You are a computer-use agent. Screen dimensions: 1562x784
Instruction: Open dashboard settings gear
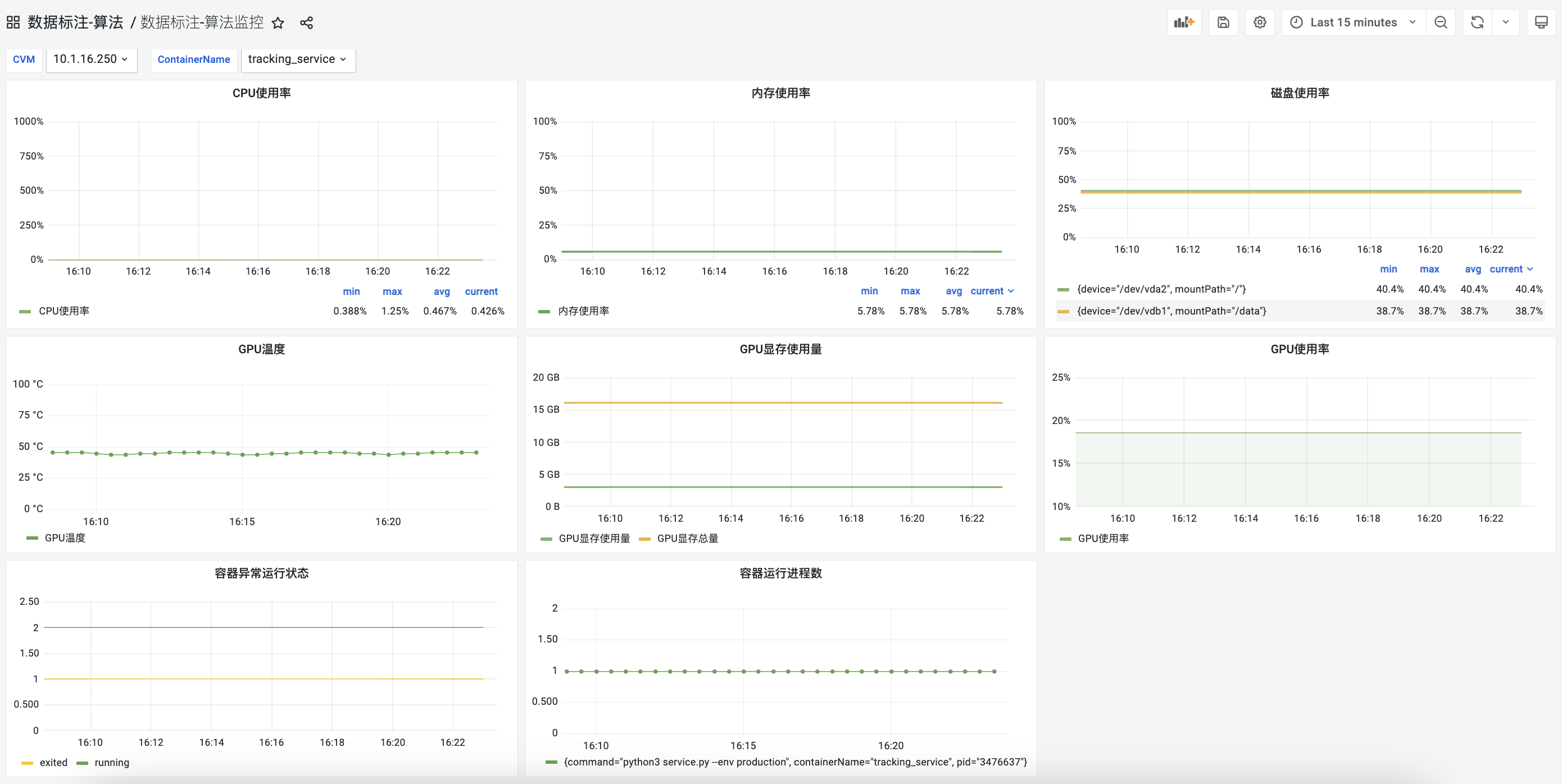[x=1259, y=22]
